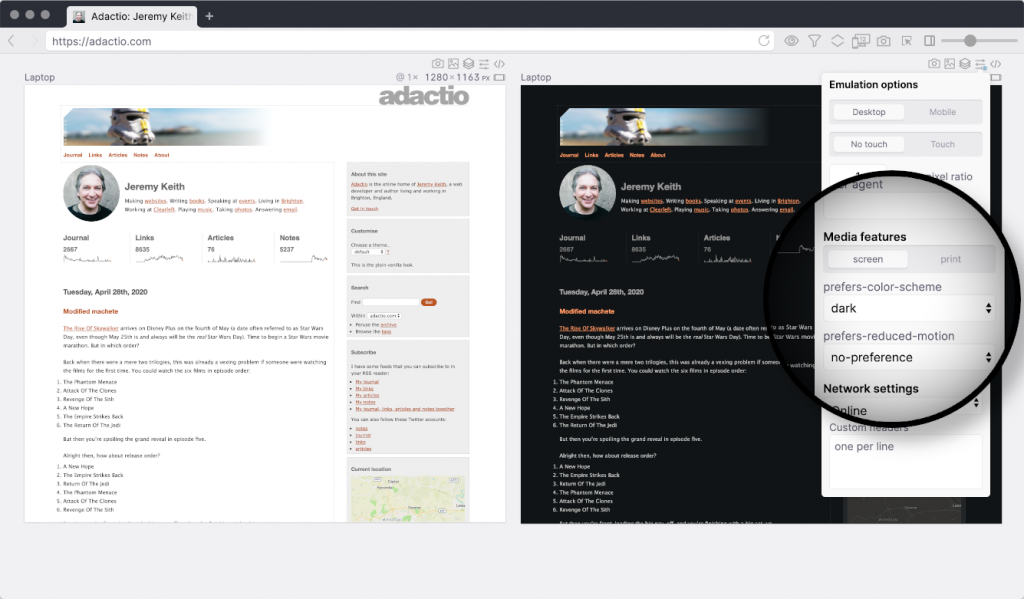Click the eye icon in the browser toolbar
Viewport: 1024px width, 599px height.
tap(791, 42)
